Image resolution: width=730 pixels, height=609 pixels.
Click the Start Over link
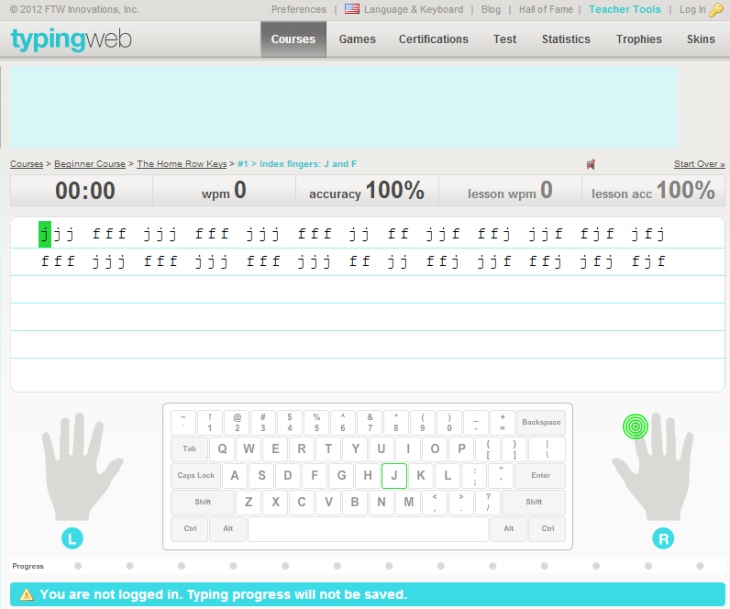(x=699, y=164)
